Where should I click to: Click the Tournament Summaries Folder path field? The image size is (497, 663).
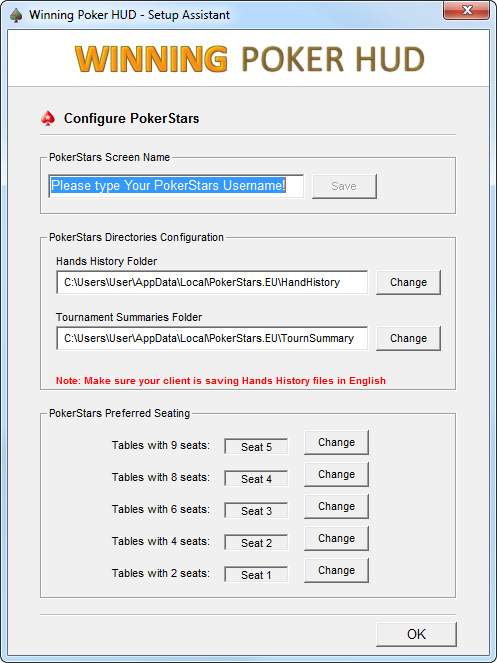(212, 338)
